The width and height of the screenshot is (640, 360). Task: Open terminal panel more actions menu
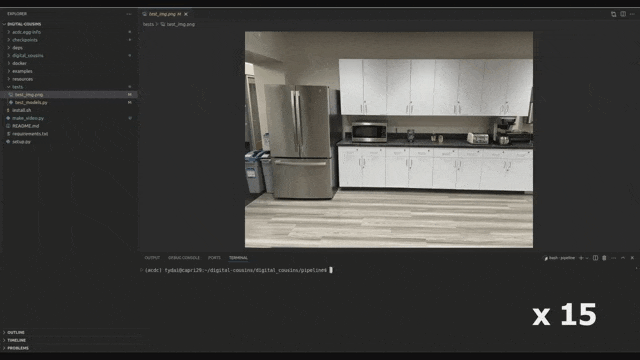(613, 258)
